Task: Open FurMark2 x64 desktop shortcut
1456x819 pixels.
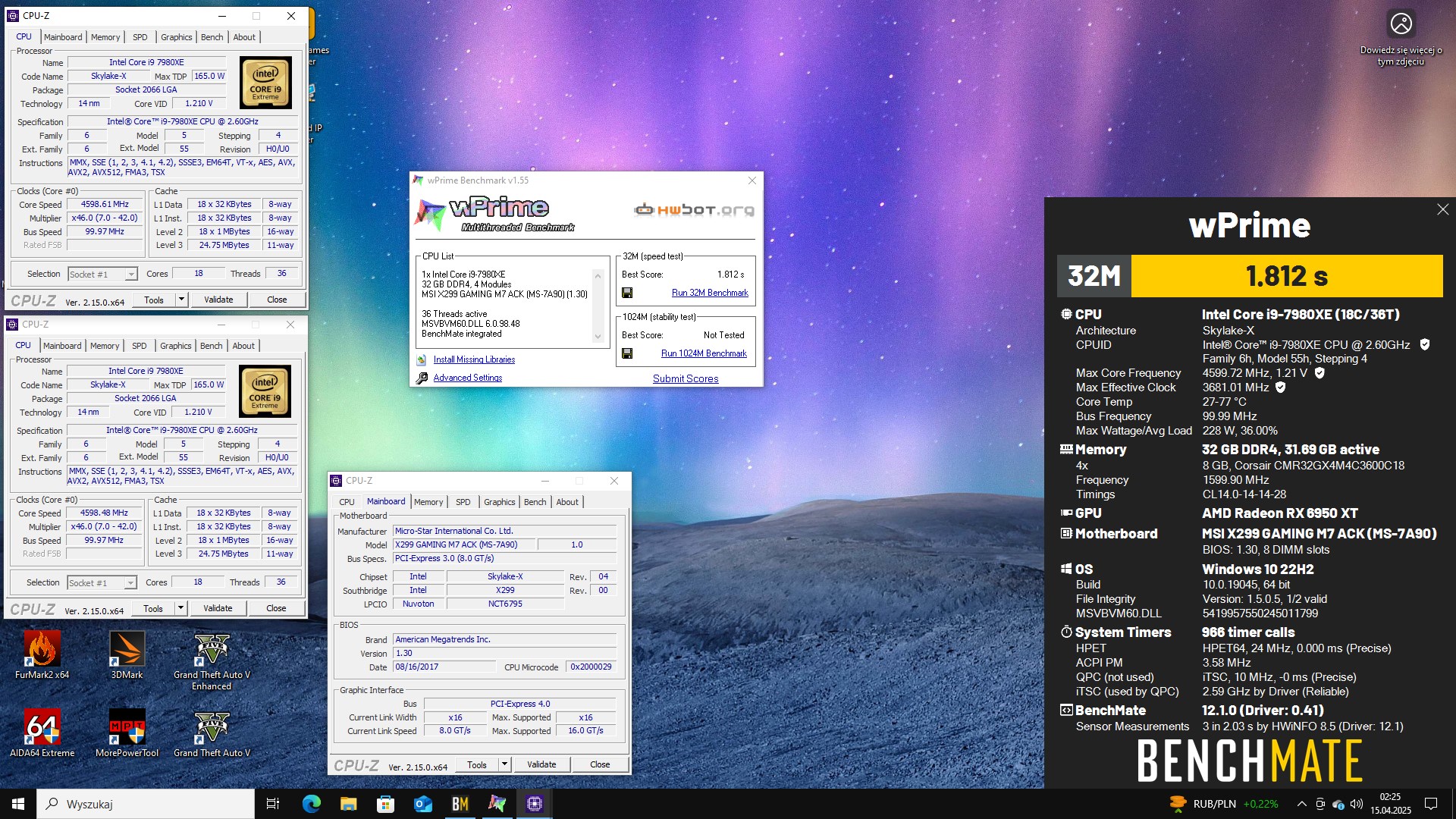Action: click(42, 655)
